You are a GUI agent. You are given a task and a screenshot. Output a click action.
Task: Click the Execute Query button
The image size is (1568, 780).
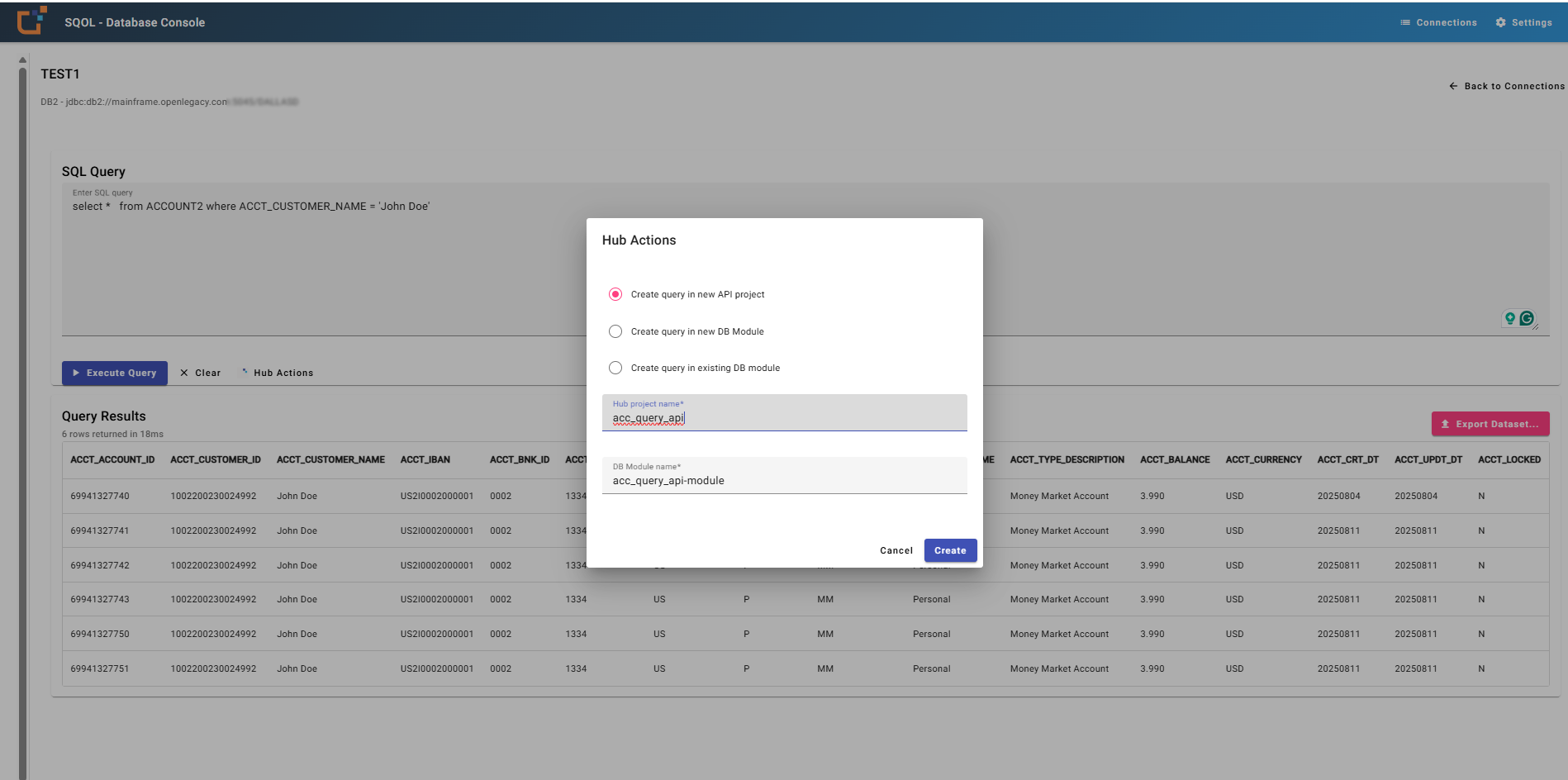(115, 373)
